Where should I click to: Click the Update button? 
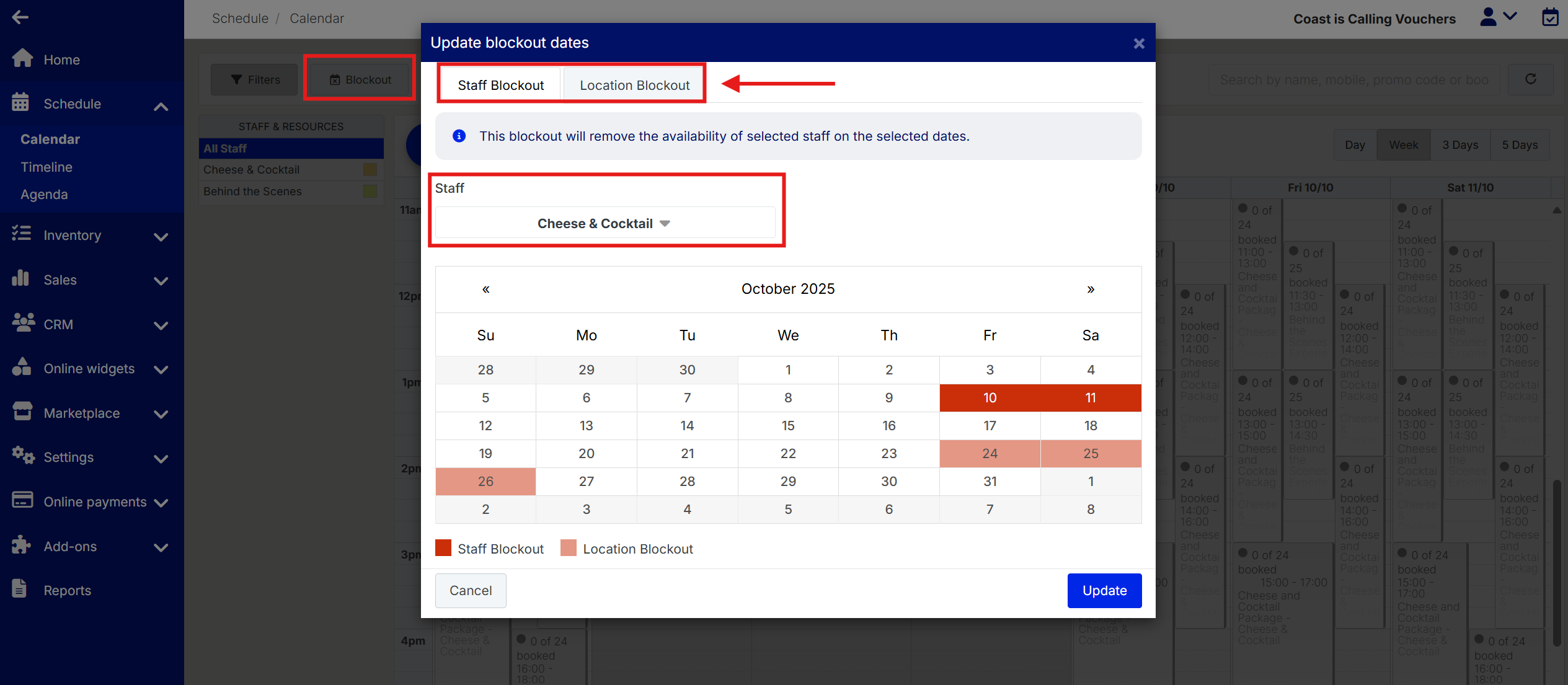1104,590
